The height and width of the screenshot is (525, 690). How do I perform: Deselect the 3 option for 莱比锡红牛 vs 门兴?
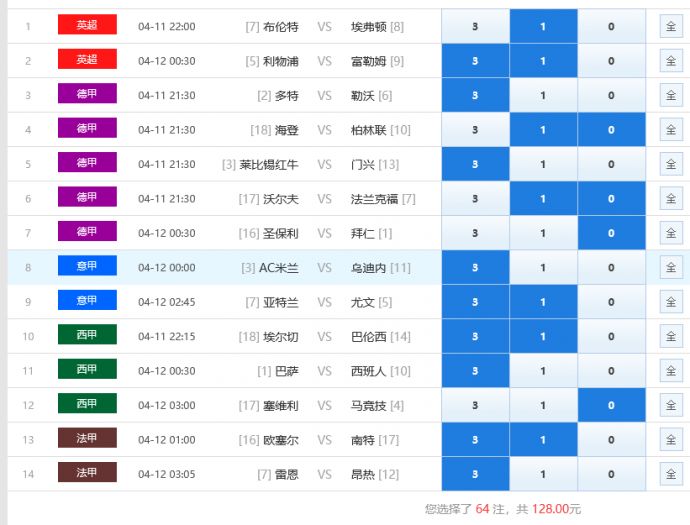pos(475,164)
